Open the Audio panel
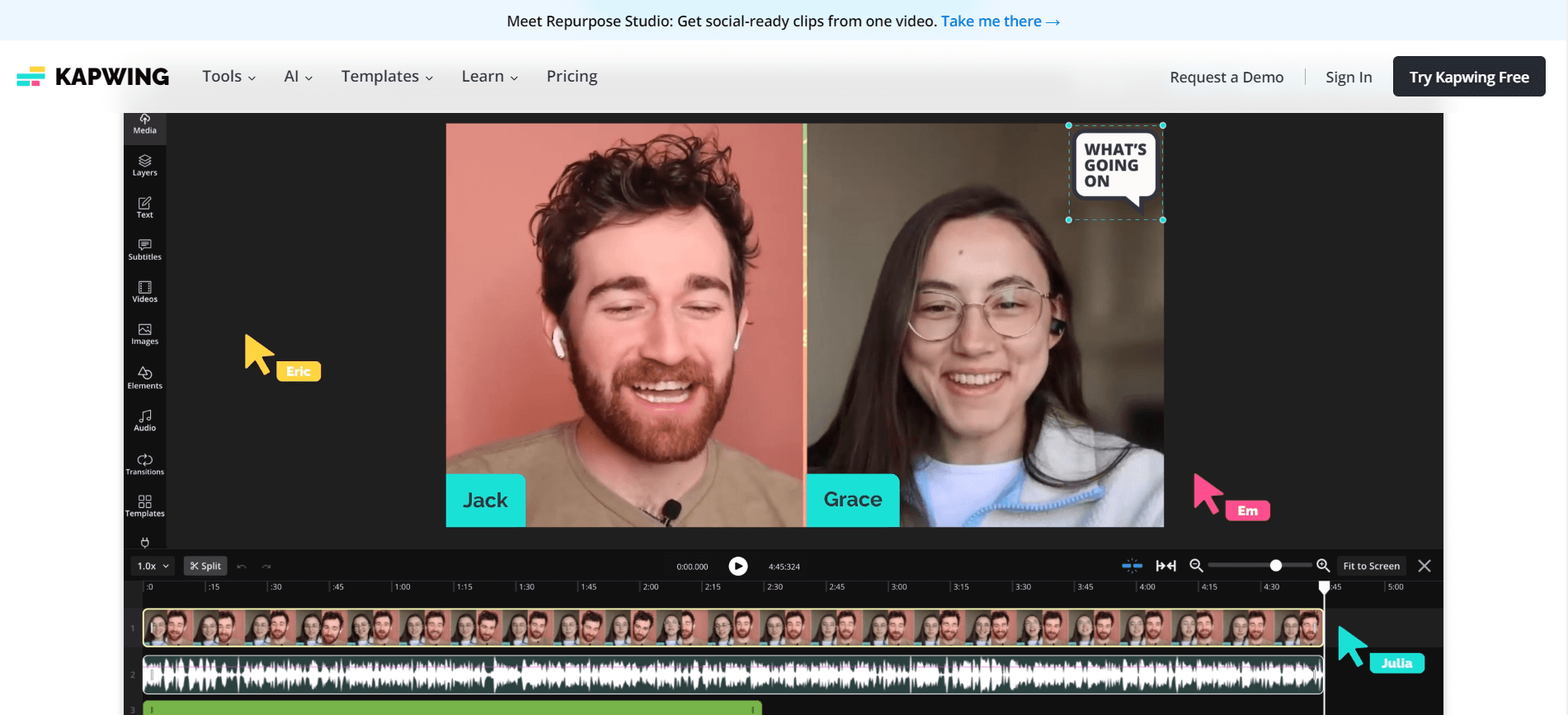 tap(144, 421)
